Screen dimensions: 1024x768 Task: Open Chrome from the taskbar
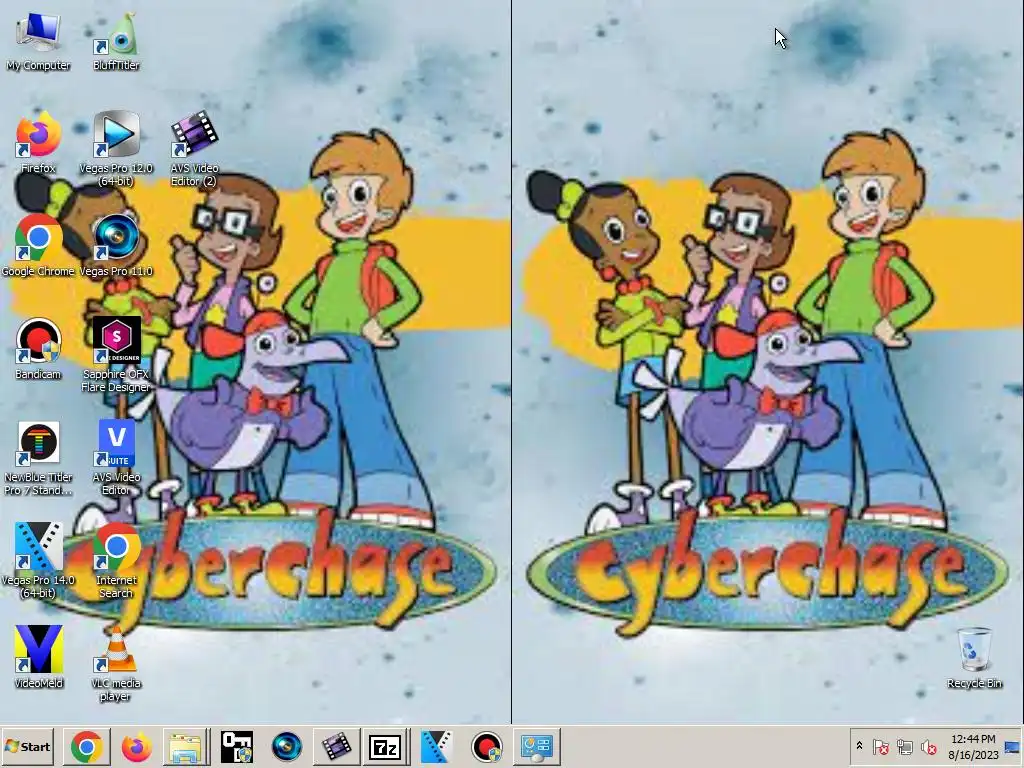(87, 746)
